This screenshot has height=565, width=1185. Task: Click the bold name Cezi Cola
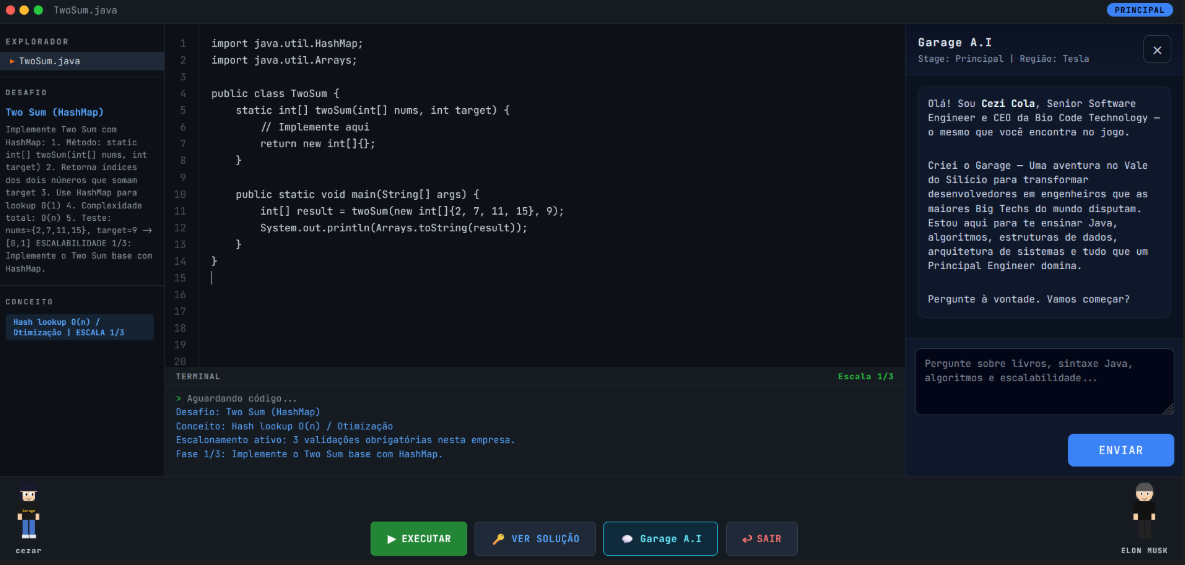(x=1008, y=103)
